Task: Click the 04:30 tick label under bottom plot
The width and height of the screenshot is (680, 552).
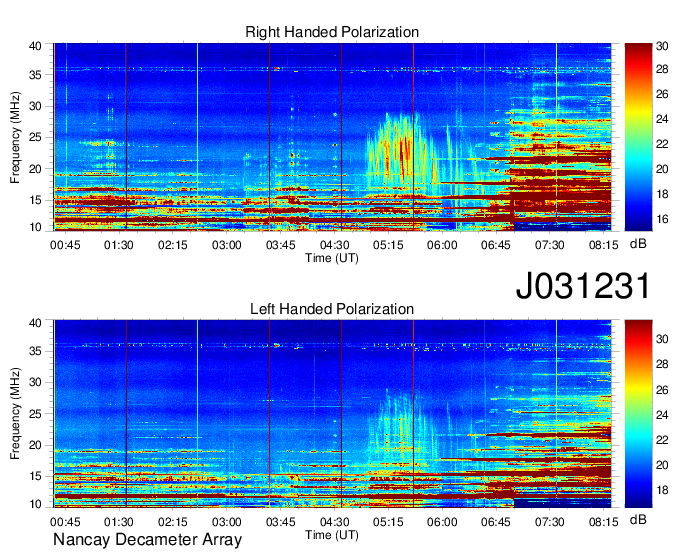Action: [x=334, y=522]
